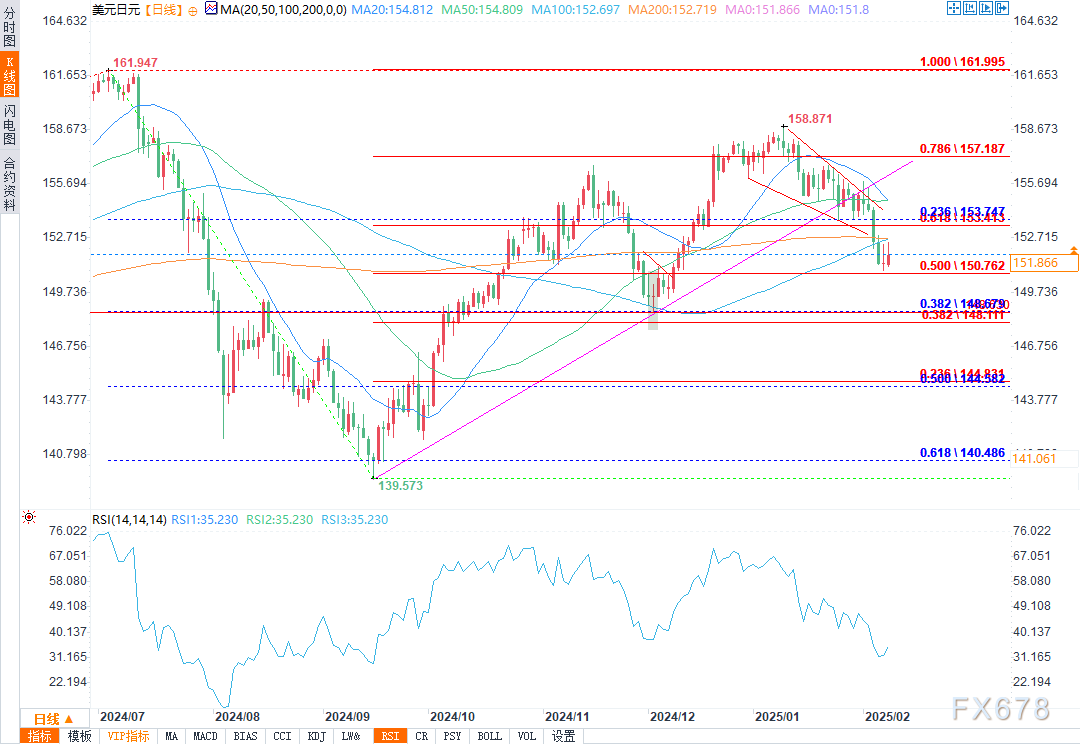Open the add-symbol ⊕ icon beside 日线
This screenshot has height=744, width=1080.
[191, 10]
